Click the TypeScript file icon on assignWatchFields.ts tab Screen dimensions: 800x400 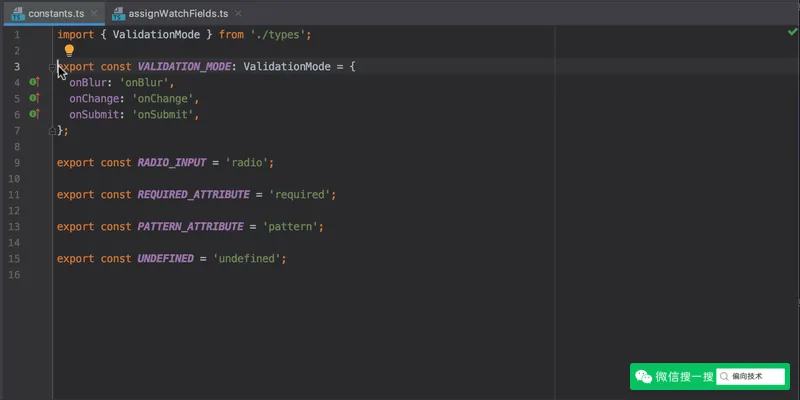click(118, 14)
